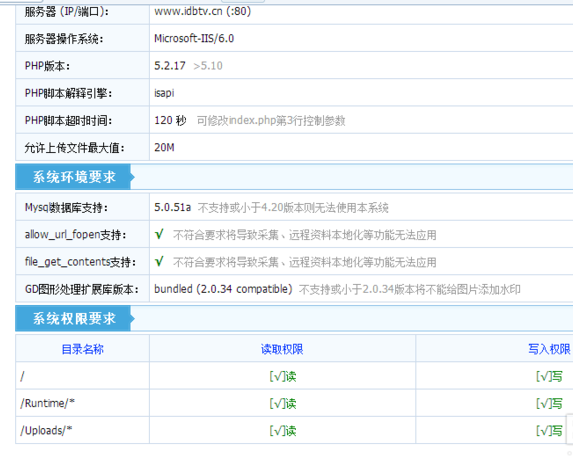Click the 写入权限 column header
Image resolution: width=573 pixels, height=456 pixels.
tap(549, 349)
